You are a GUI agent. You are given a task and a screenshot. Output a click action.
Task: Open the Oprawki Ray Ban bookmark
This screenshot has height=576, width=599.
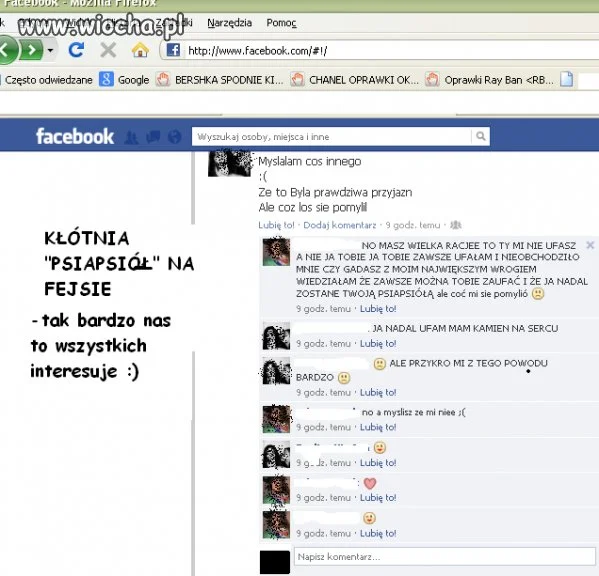coord(490,80)
